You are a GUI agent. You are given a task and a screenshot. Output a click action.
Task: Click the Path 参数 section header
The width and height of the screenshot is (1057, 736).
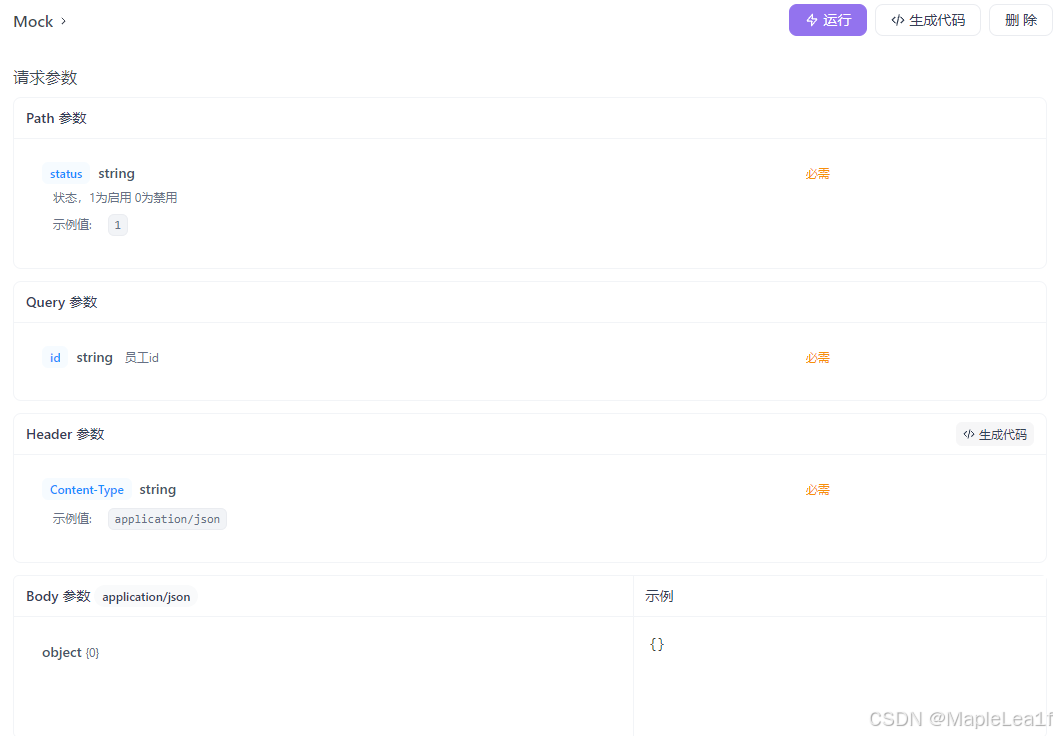pos(57,119)
